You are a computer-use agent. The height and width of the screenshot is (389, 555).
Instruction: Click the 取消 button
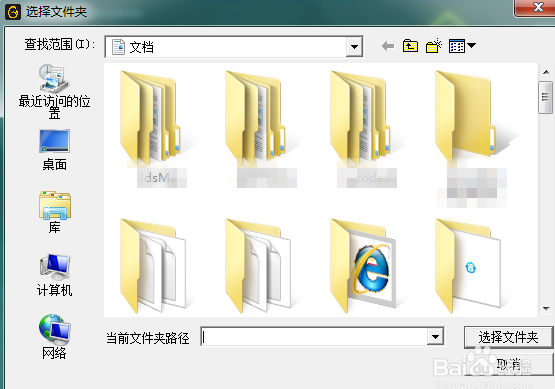[508, 364]
